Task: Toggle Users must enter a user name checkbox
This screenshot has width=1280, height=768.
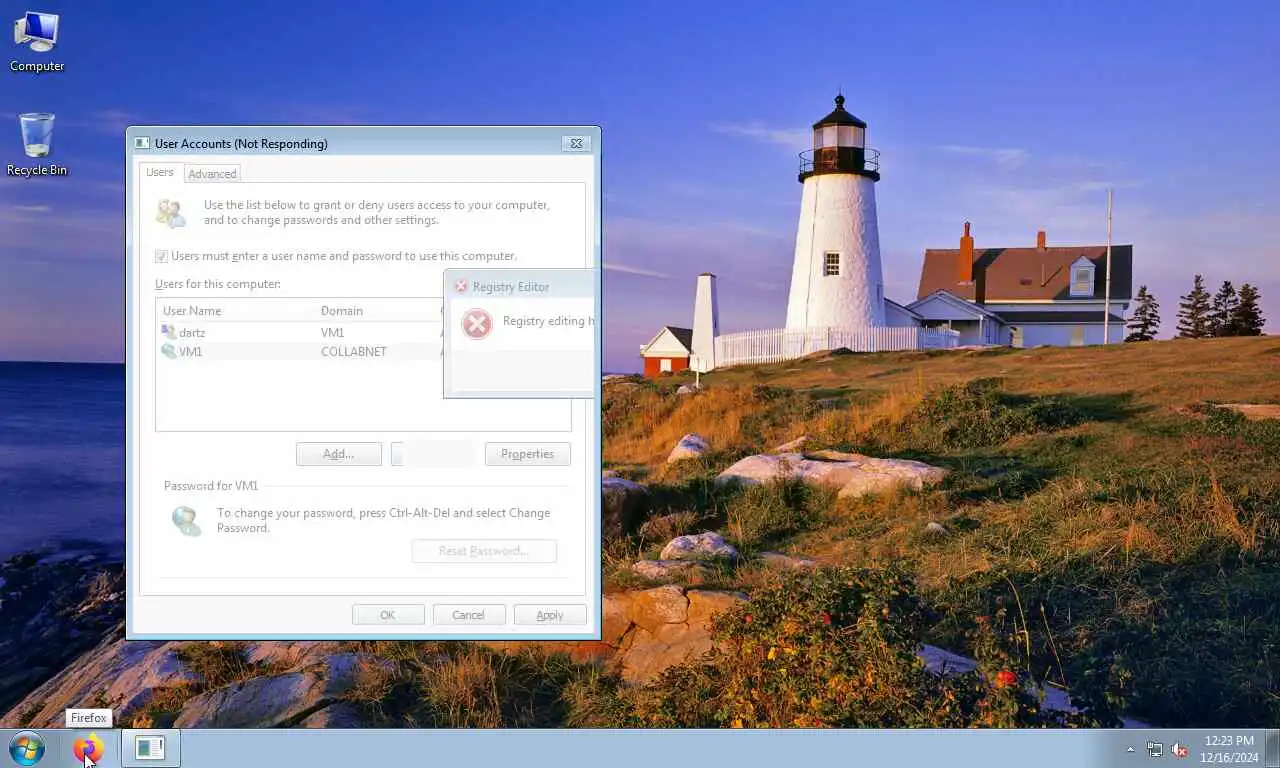Action: pyautogui.click(x=161, y=256)
